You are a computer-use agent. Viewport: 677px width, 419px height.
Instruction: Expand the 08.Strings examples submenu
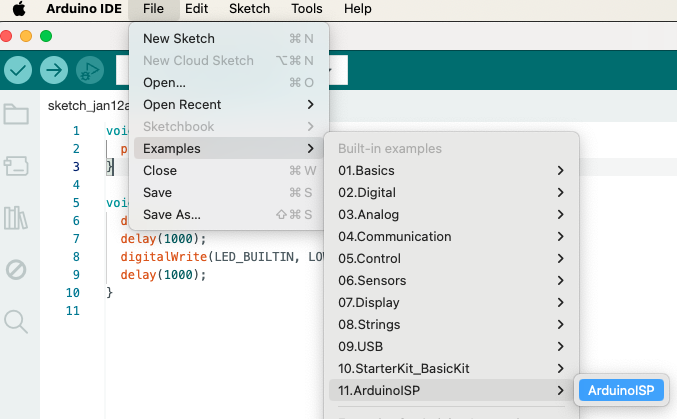tap(451, 325)
